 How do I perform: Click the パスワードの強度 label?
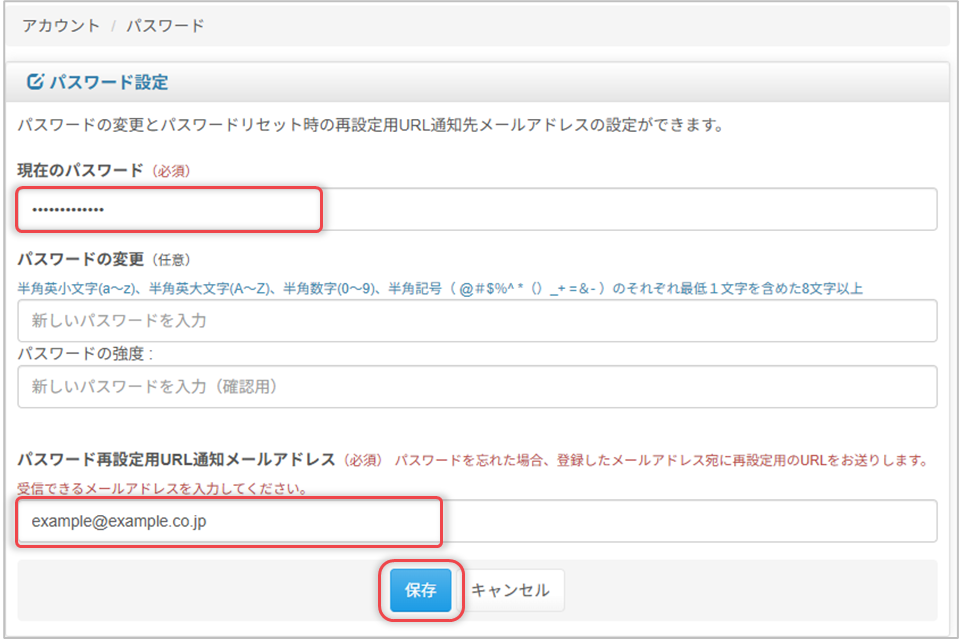(85, 353)
